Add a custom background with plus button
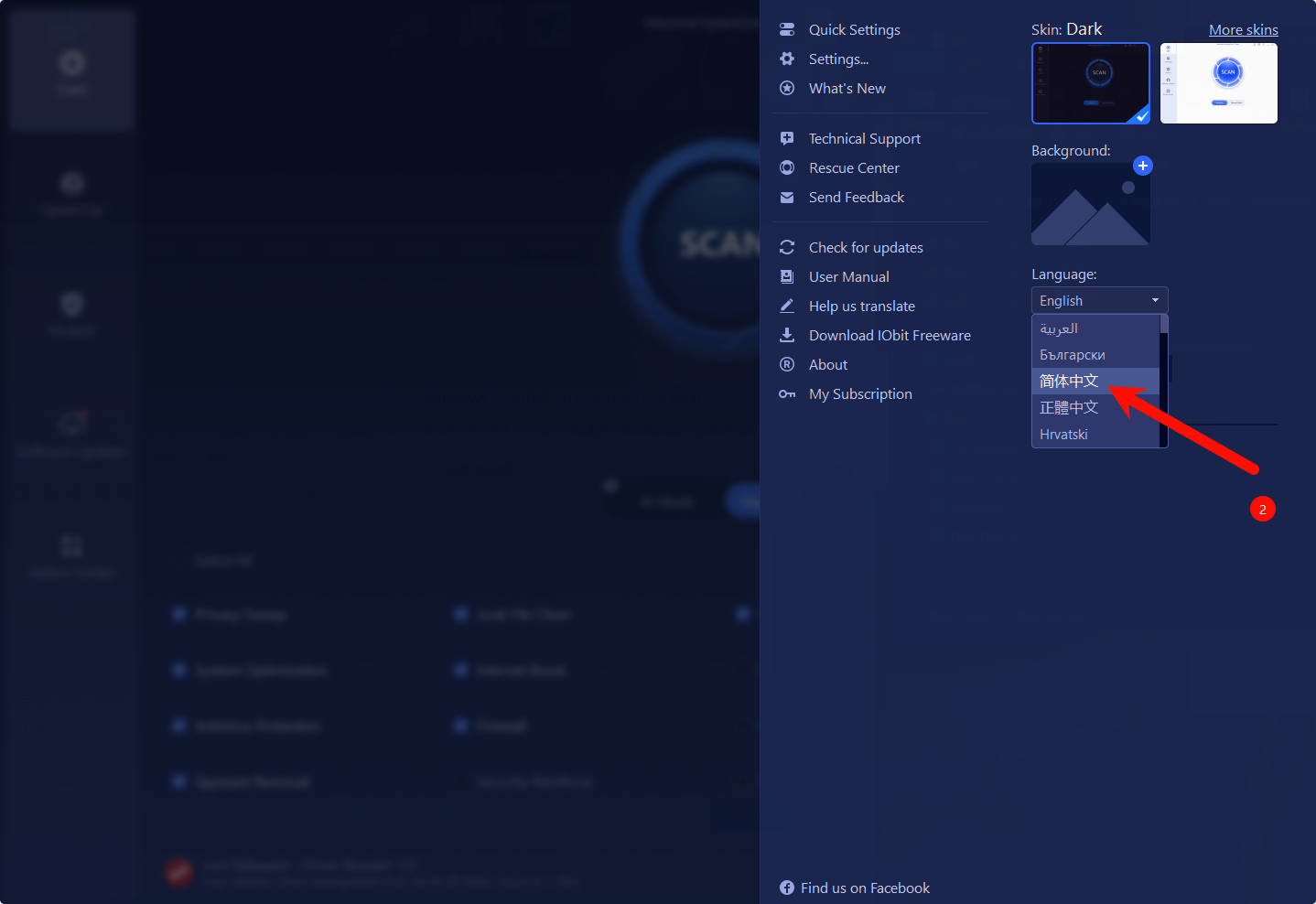1316x904 pixels. coord(1142,166)
